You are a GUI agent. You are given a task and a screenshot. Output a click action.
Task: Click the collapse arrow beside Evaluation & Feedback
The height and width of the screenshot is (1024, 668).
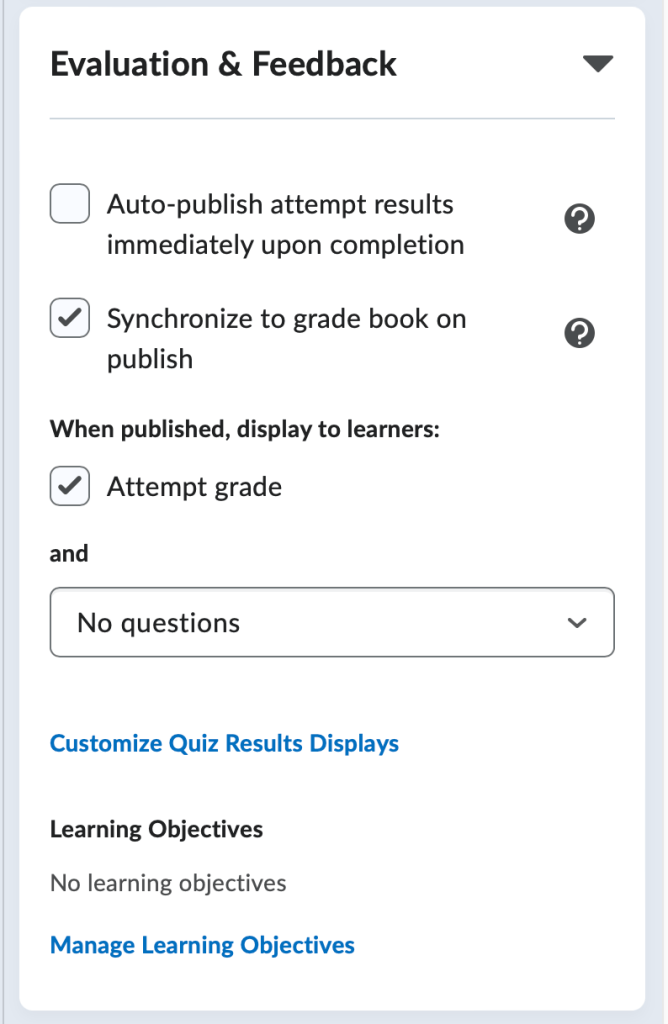(598, 62)
